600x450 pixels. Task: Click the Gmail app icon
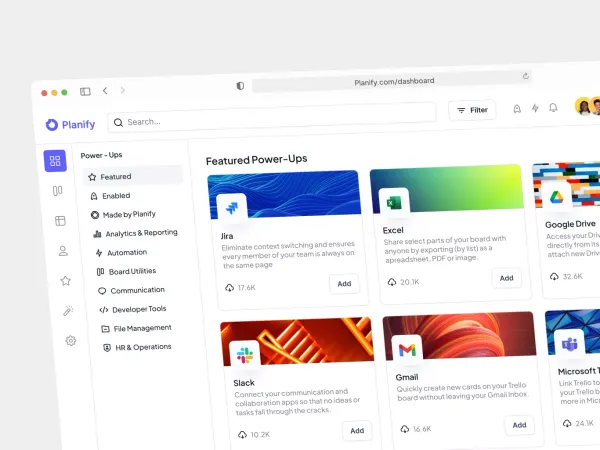coord(407,350)
